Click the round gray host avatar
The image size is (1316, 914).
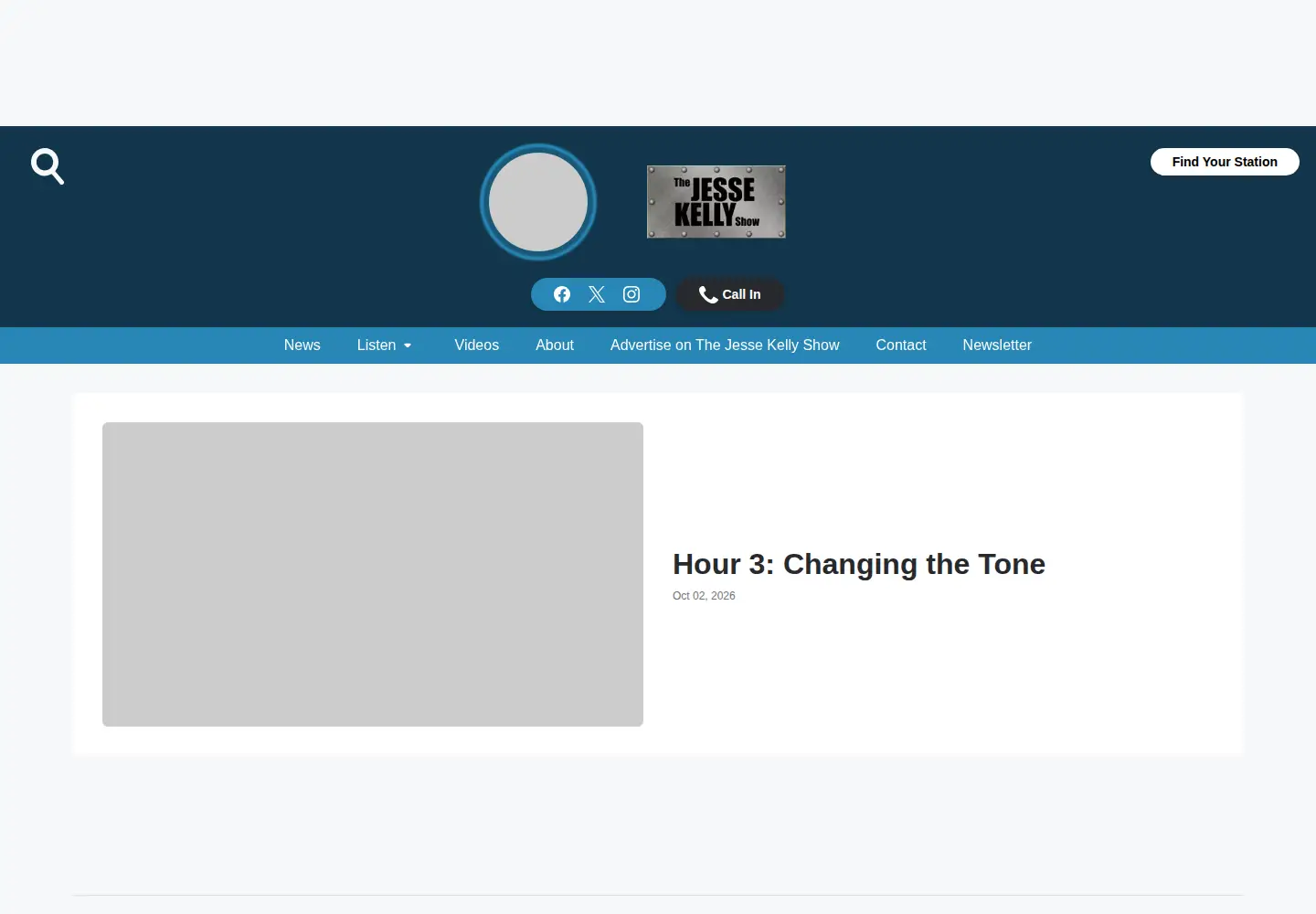(x=538, y=202)
